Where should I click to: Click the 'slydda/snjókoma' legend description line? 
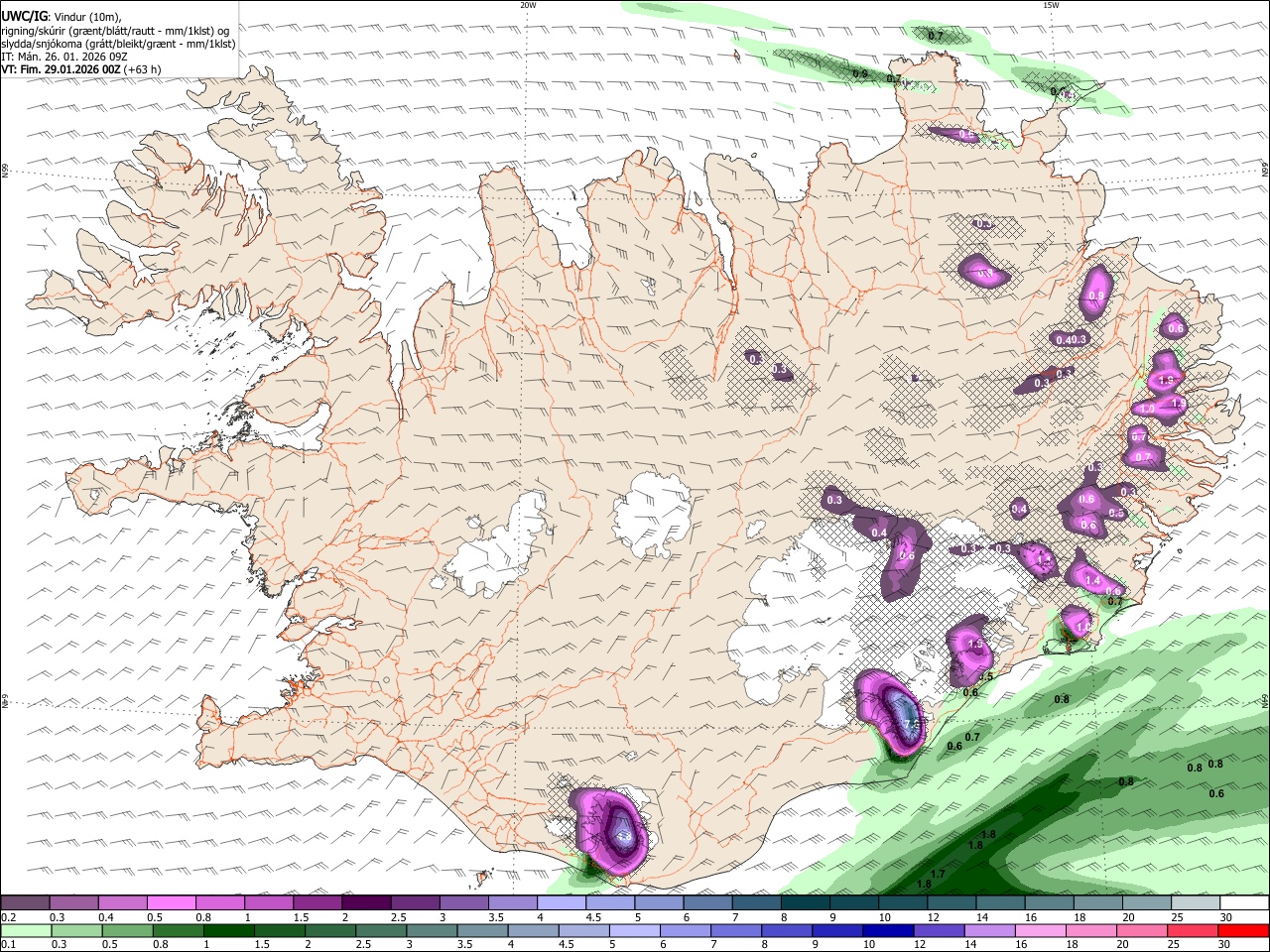tap(118, 43)
